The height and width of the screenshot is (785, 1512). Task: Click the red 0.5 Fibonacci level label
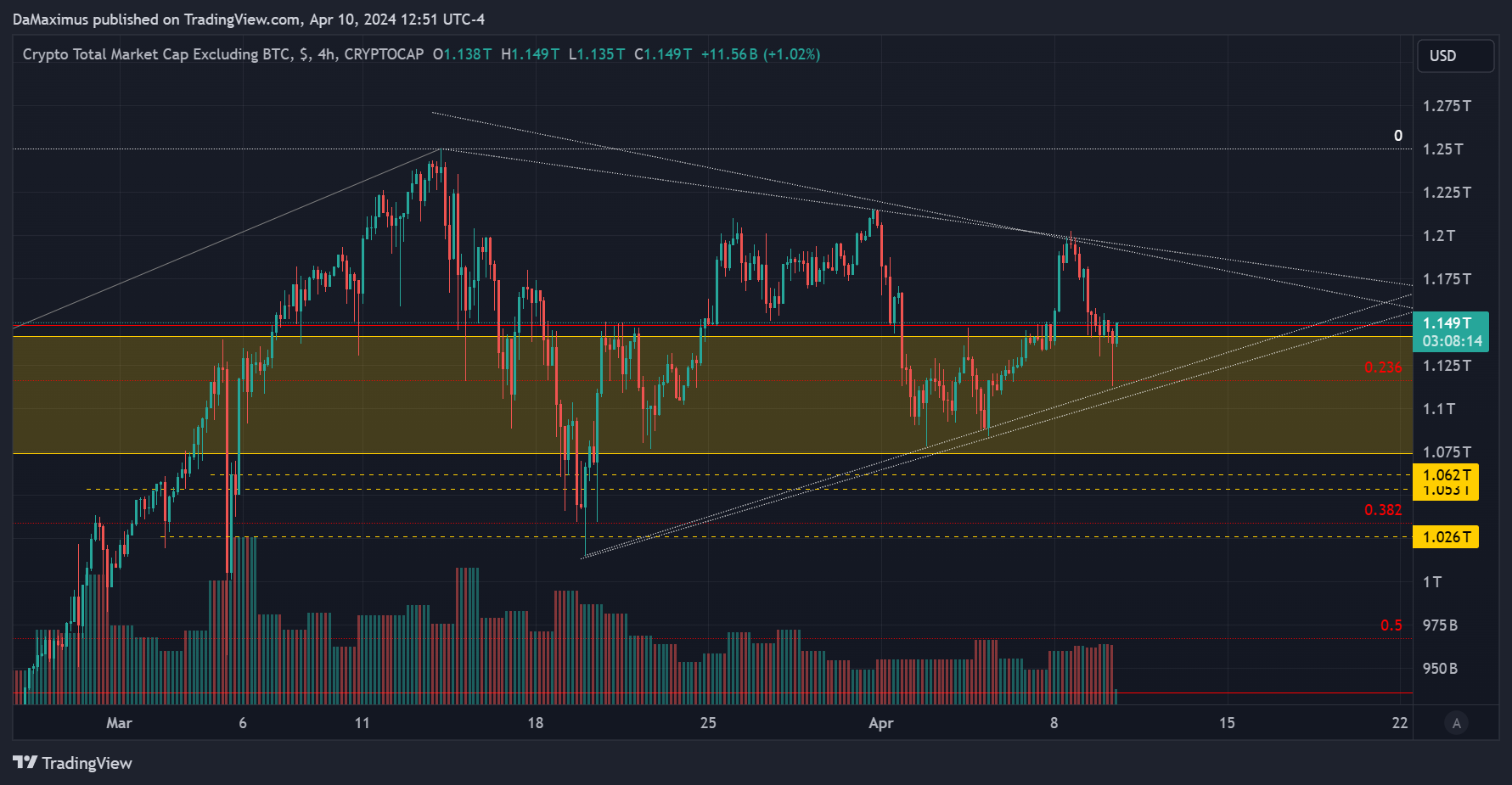coord(1391,625)
